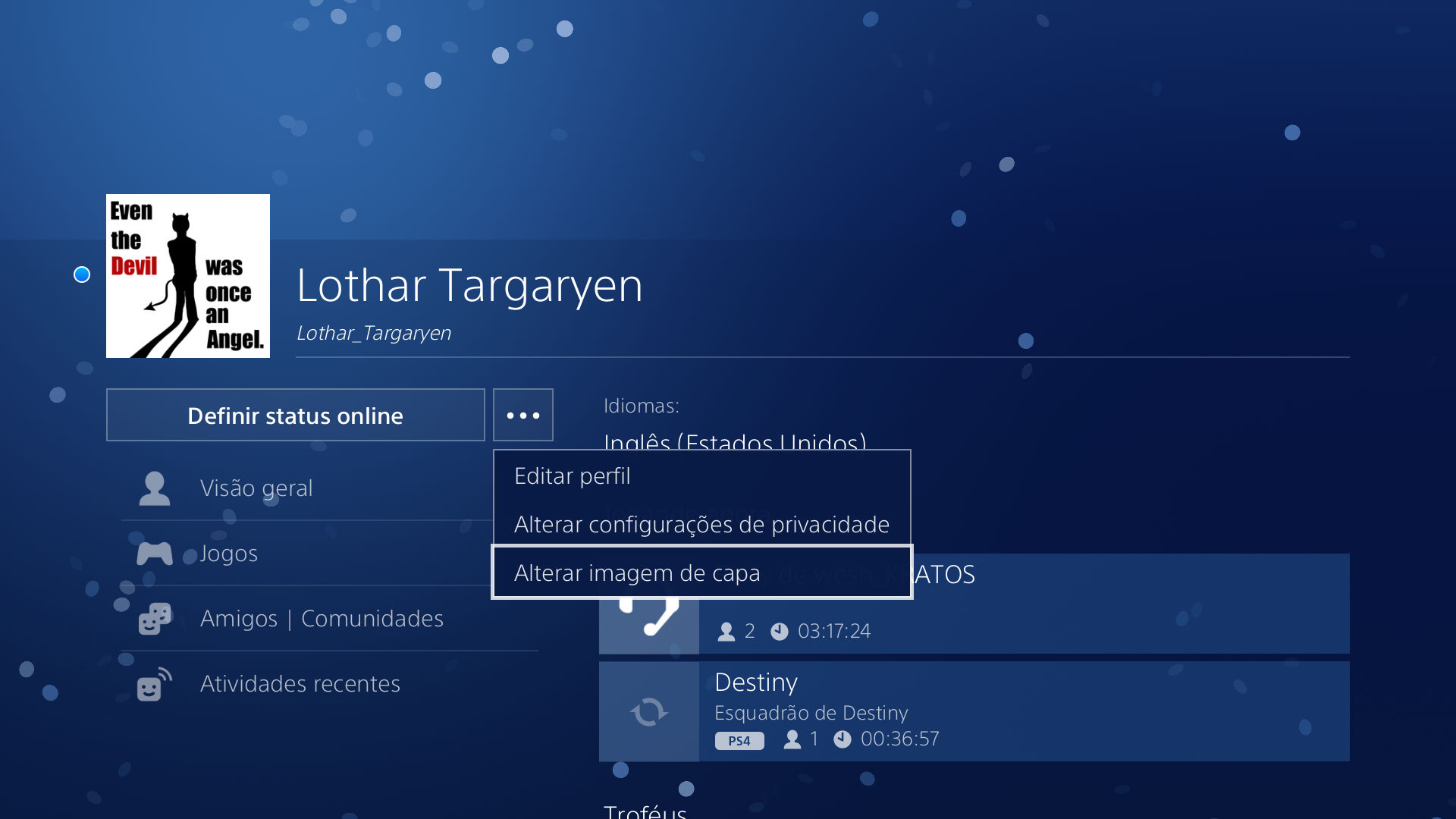The width and height of the screenshot is (1456, 819).
Task: Select Editar perfil from the menu
Action: pos(572,476)
